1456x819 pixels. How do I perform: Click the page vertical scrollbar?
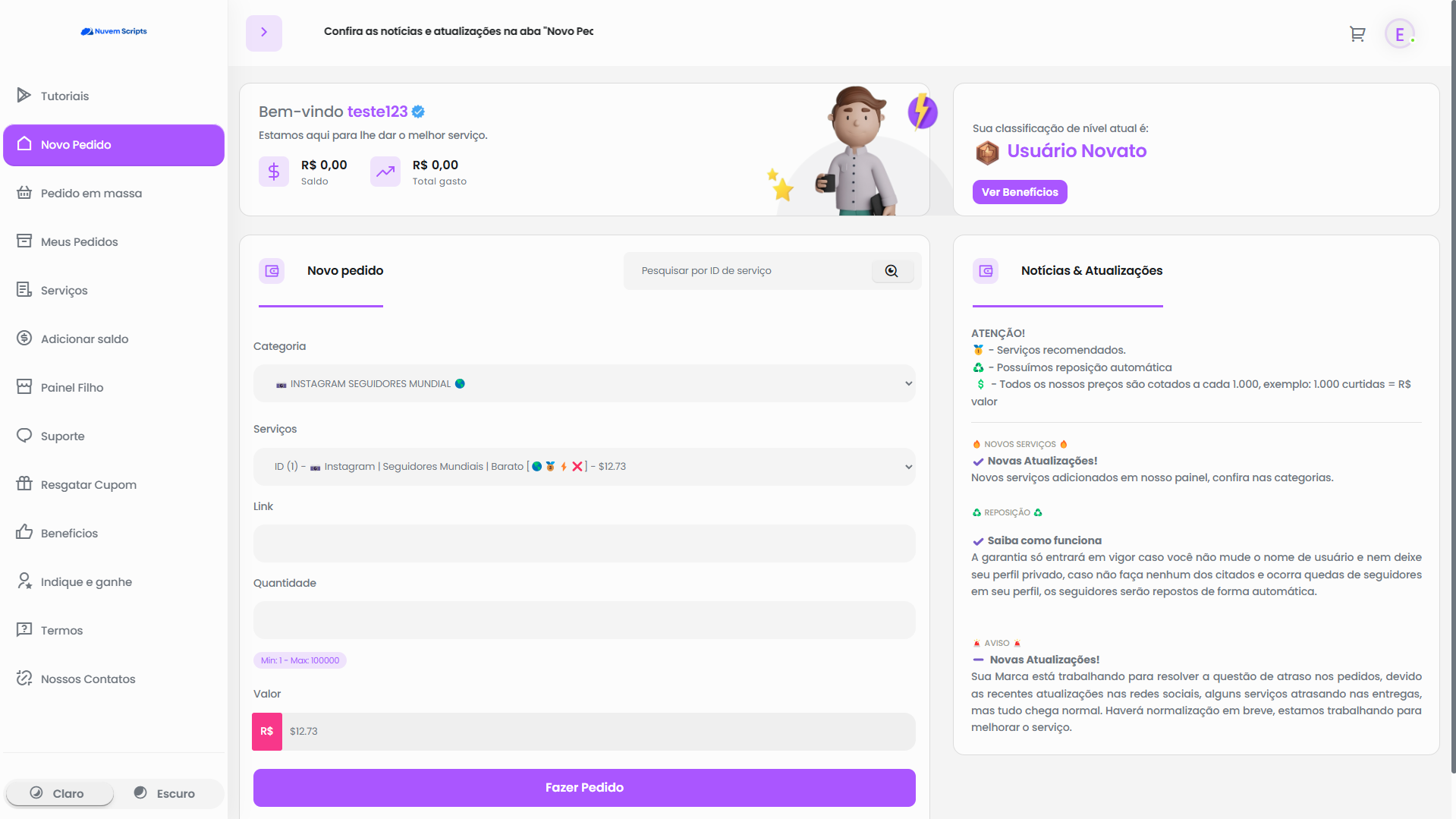(1452, 380)
